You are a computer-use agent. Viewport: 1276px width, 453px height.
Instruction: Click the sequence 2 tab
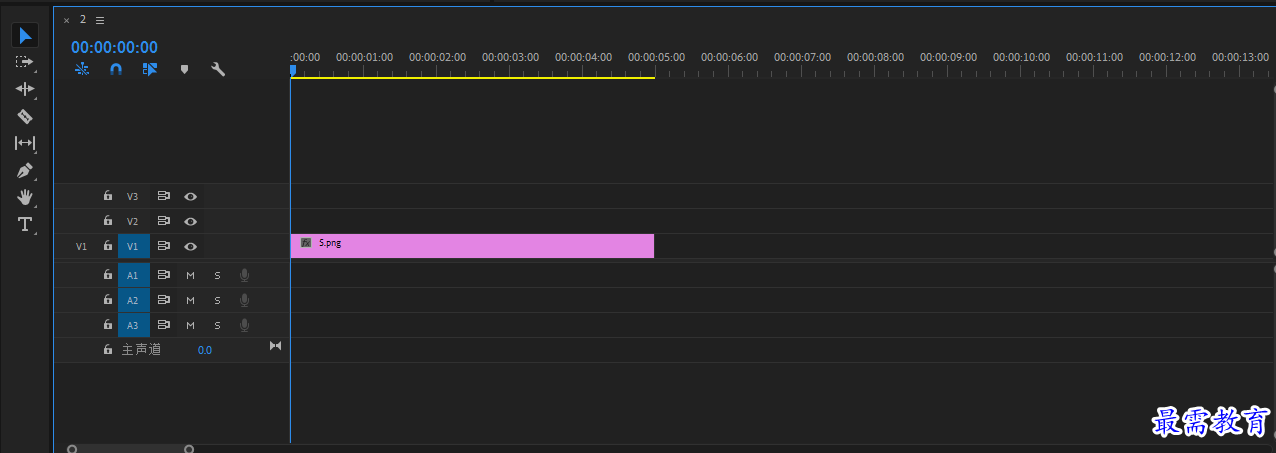pyautogui.click(x=83, y=20)
